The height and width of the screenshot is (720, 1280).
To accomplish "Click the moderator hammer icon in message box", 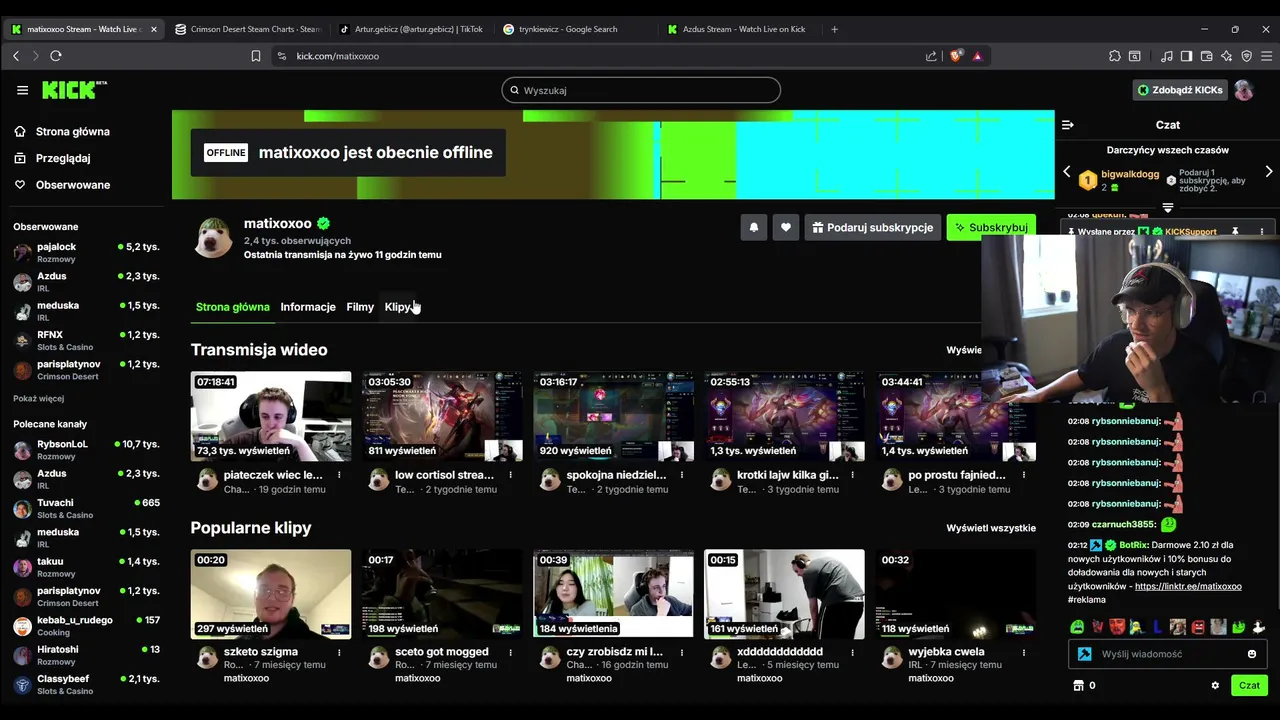I will (x=1084, y=654).
